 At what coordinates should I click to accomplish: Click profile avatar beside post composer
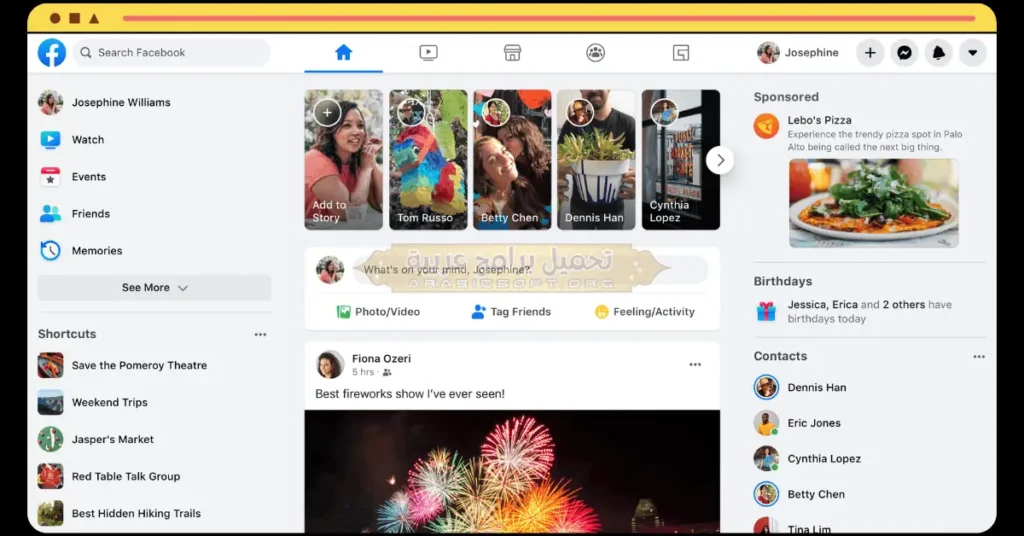coord(330,270)
